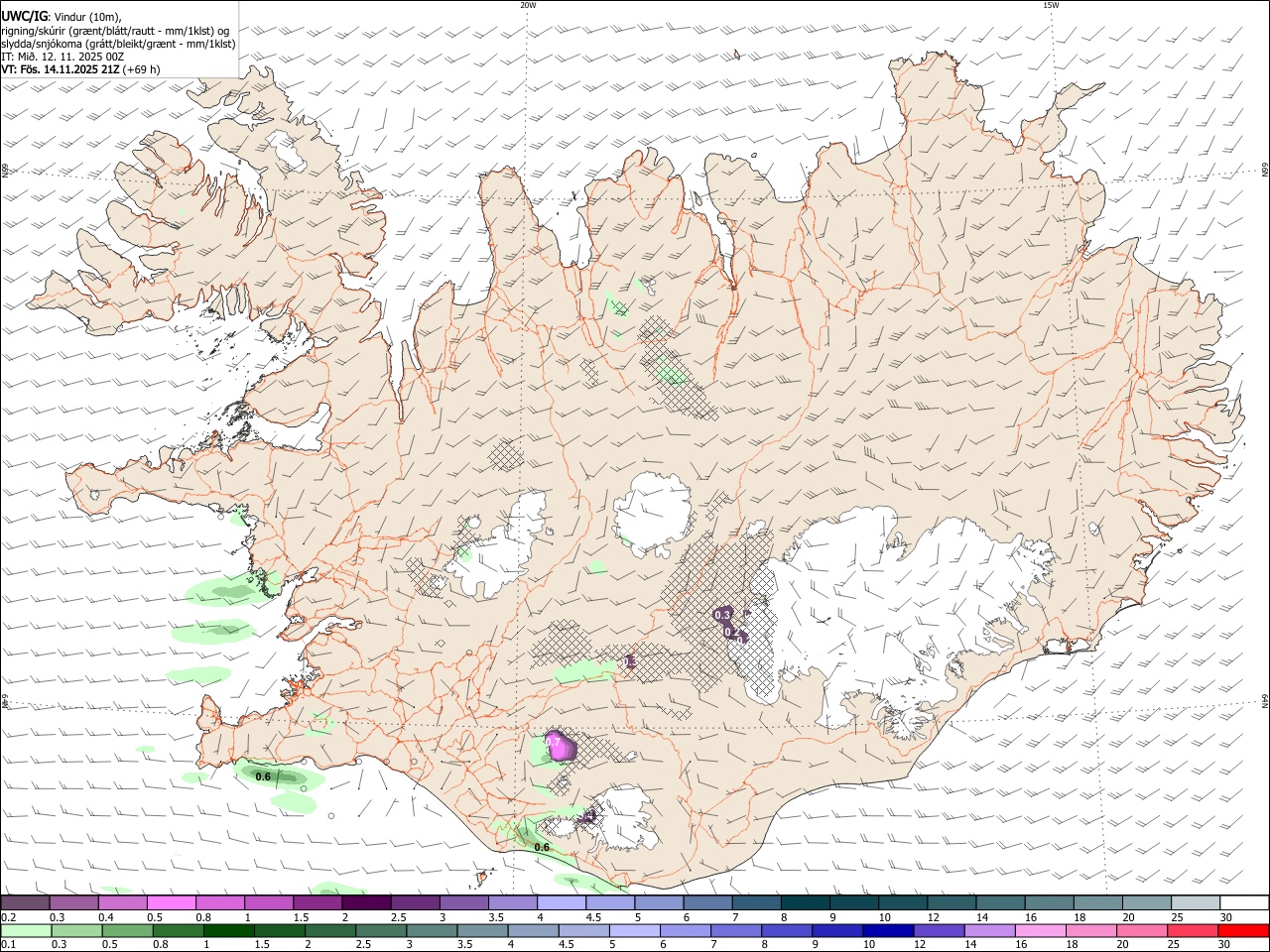
Task: Click the bright pink 0.5 swatch in top legend row
Action: coord(171,902)
